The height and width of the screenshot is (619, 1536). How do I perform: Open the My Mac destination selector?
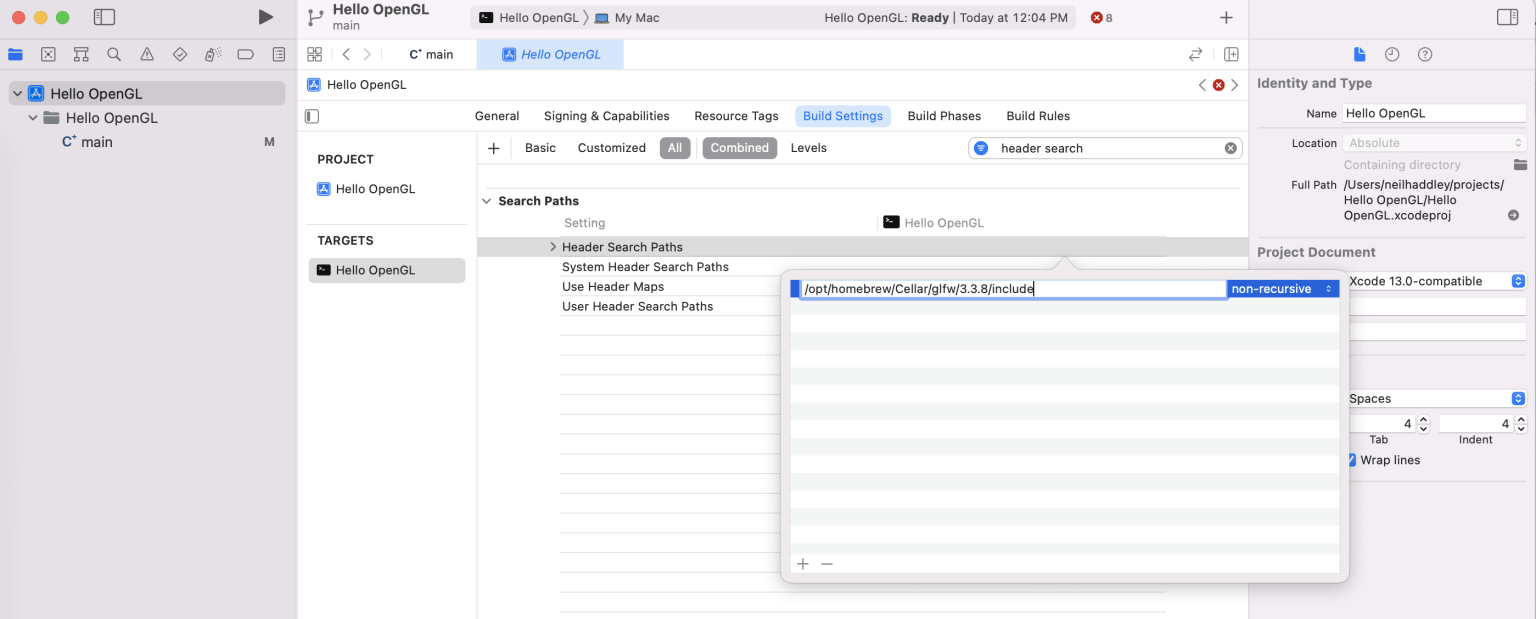click(628, 18)
